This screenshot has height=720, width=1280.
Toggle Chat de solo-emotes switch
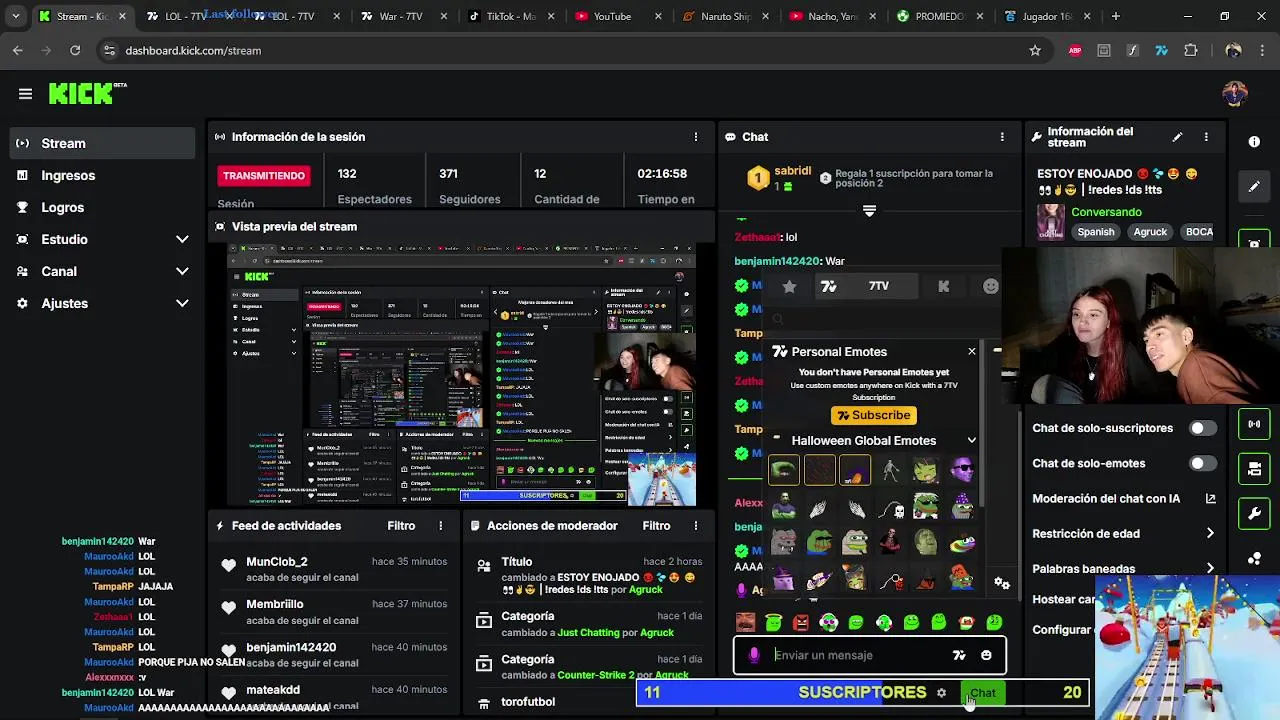[1203, 464]
